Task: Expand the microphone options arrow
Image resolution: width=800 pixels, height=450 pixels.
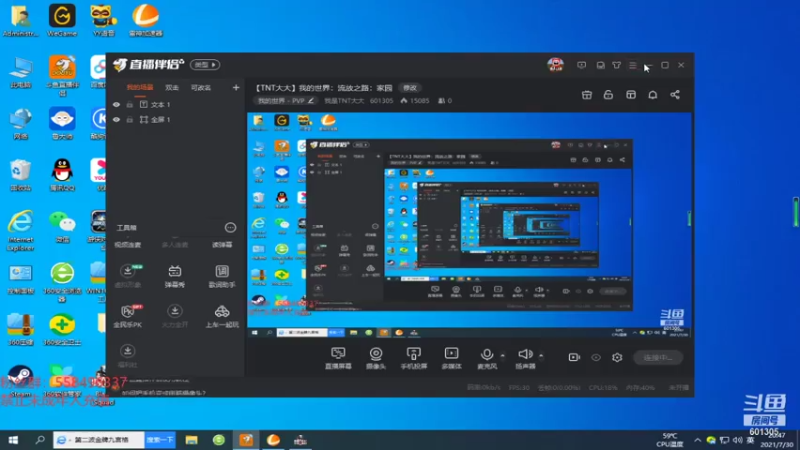Action: tap(503, 356)
